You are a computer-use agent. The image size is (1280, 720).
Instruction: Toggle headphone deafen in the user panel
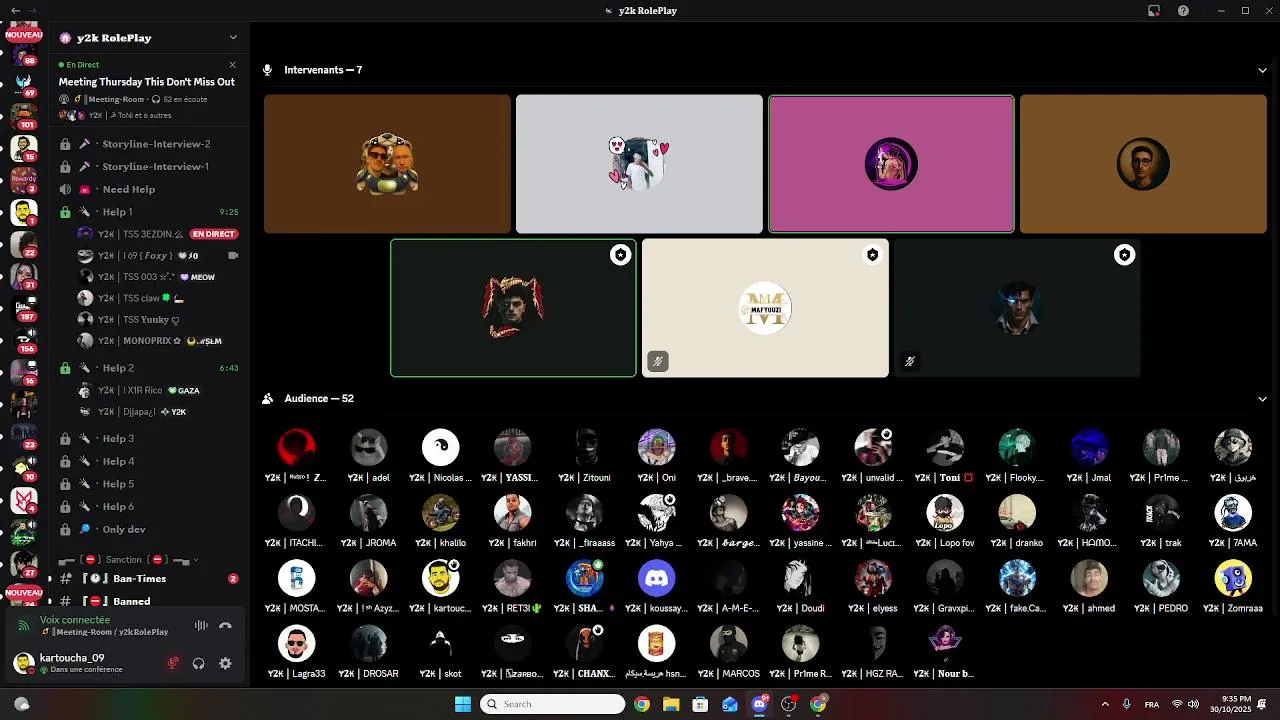pos(199,663)
